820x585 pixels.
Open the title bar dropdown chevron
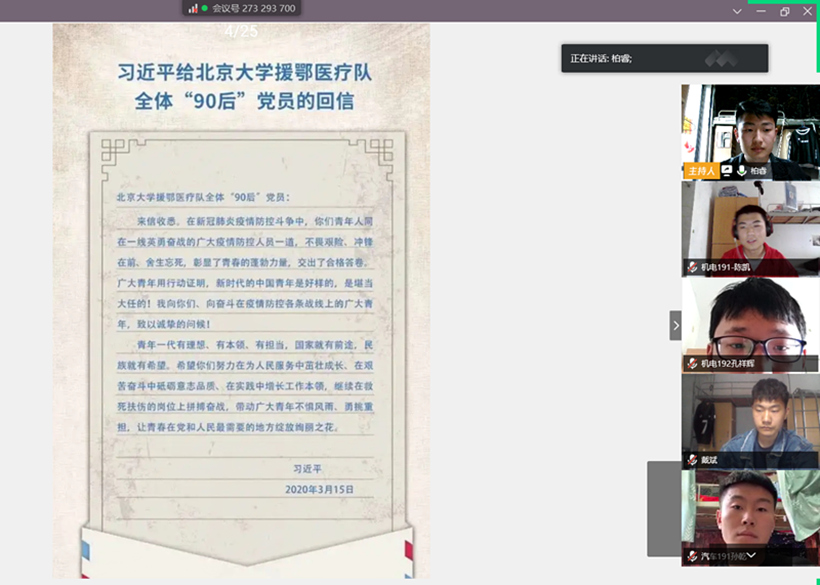click(x=737, y=12)
